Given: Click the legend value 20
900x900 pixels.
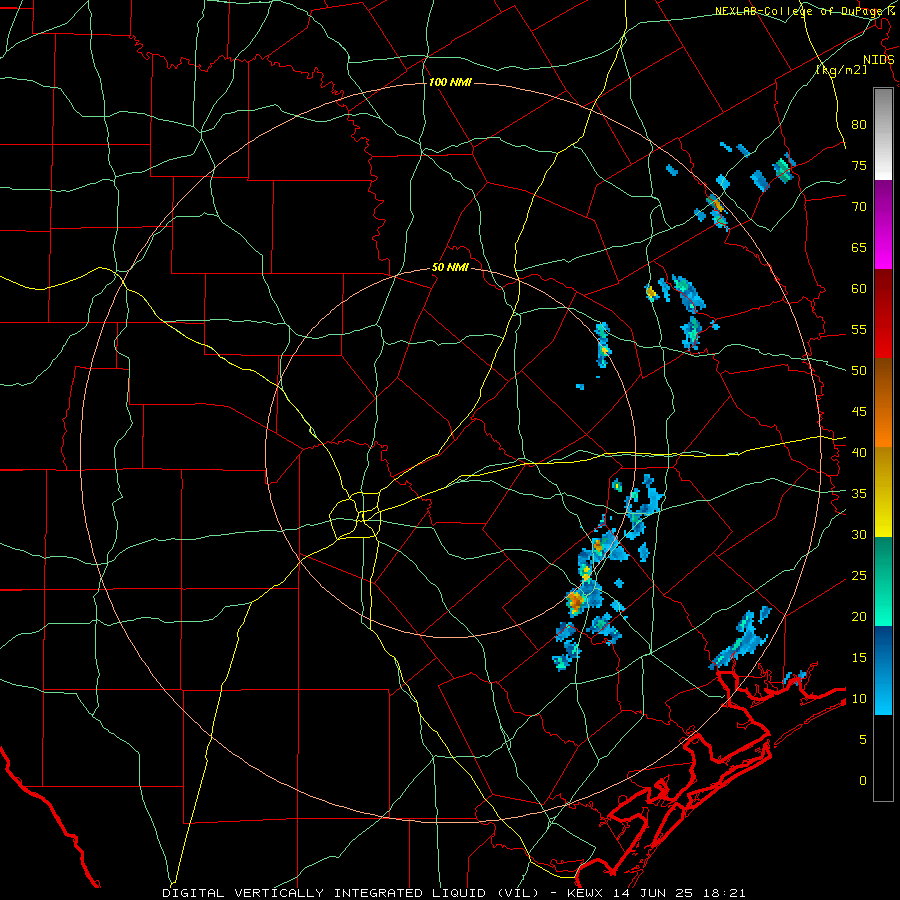Looking at the screenshot, I should [x=859, y=616].
